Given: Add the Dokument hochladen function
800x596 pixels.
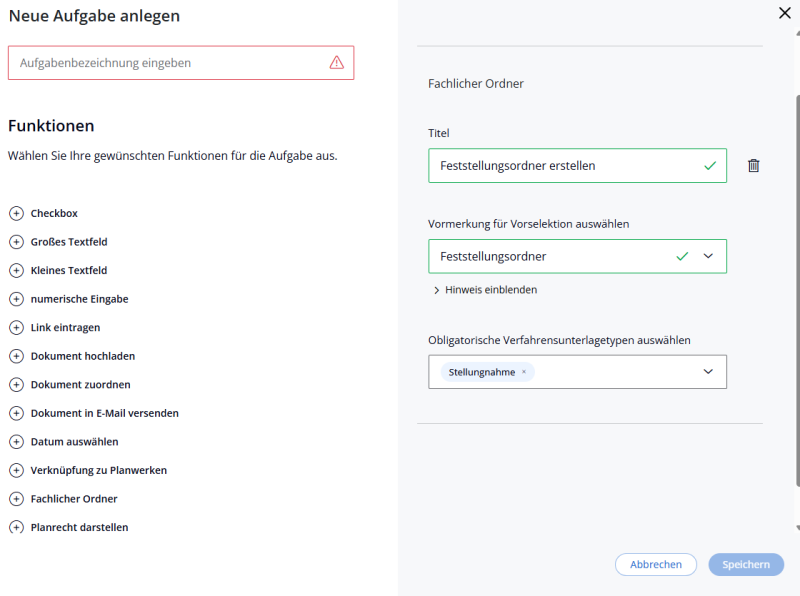Looking at the screenshot, I should (x=16, y=355).
